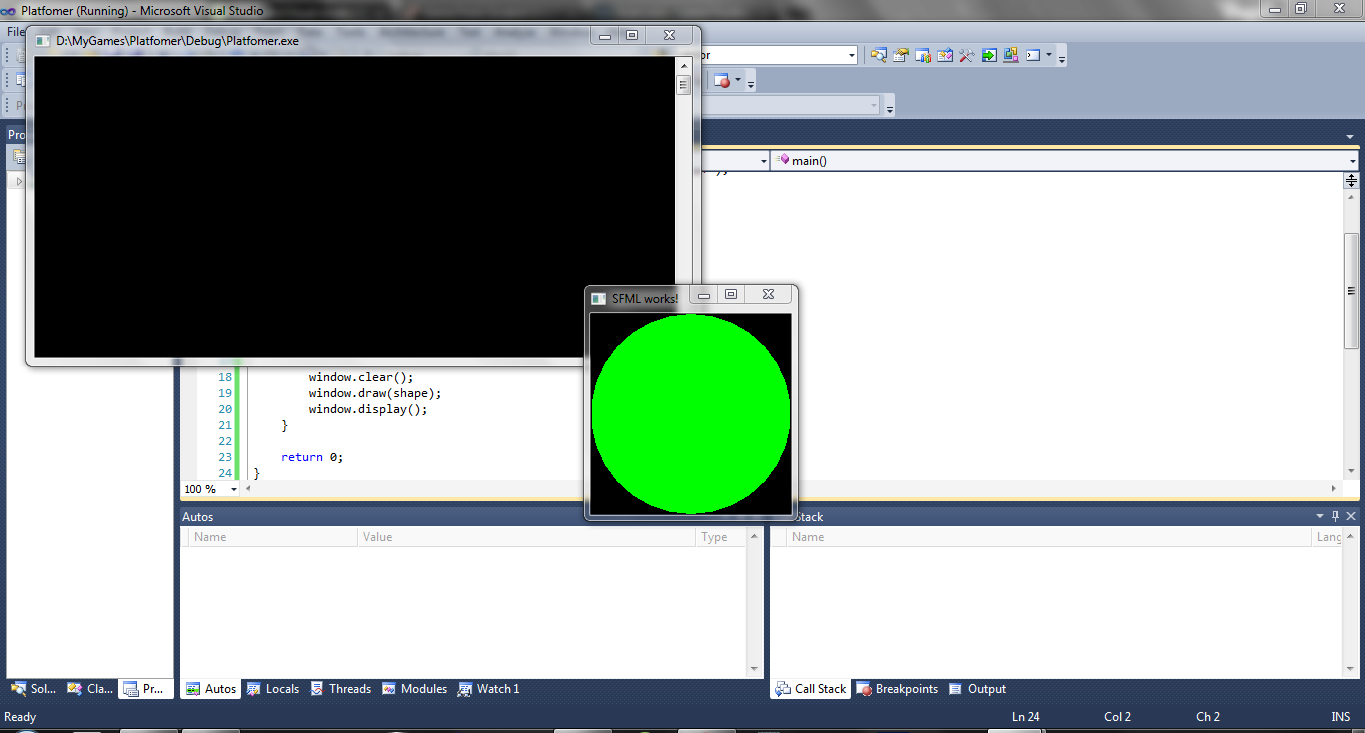Open the Command Window toolbar icon

click(1033, 55)
